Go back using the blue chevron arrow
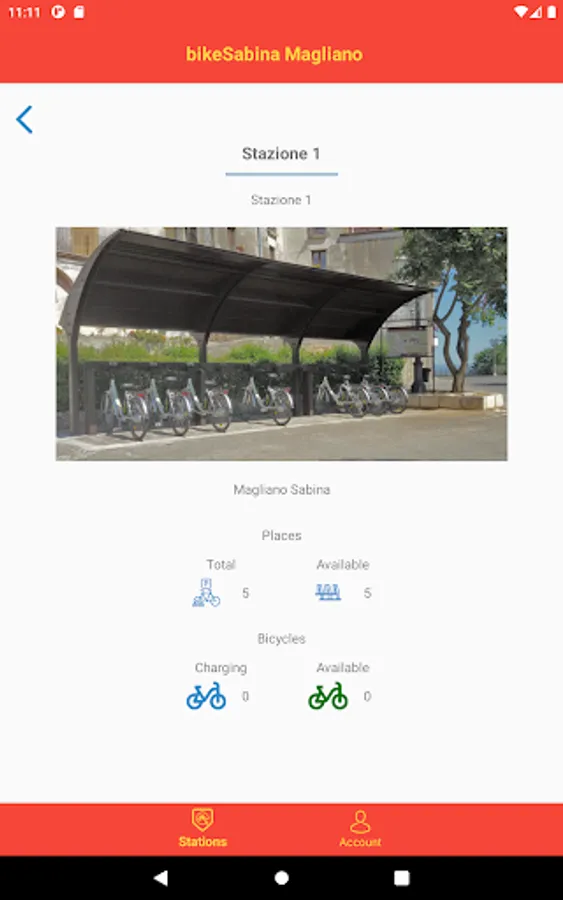This screenshot has width=563, height=900. click(x=24, y=120)
